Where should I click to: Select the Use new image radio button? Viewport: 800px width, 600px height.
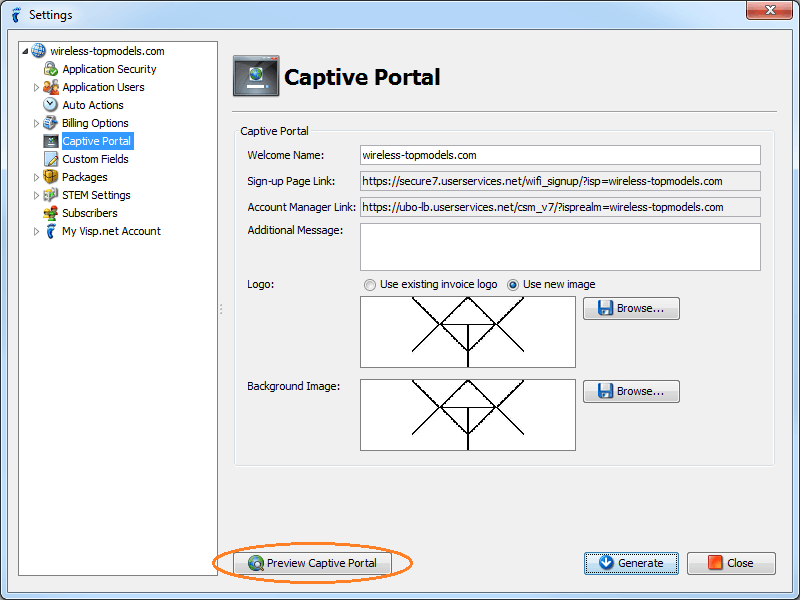tap(513, 285)
